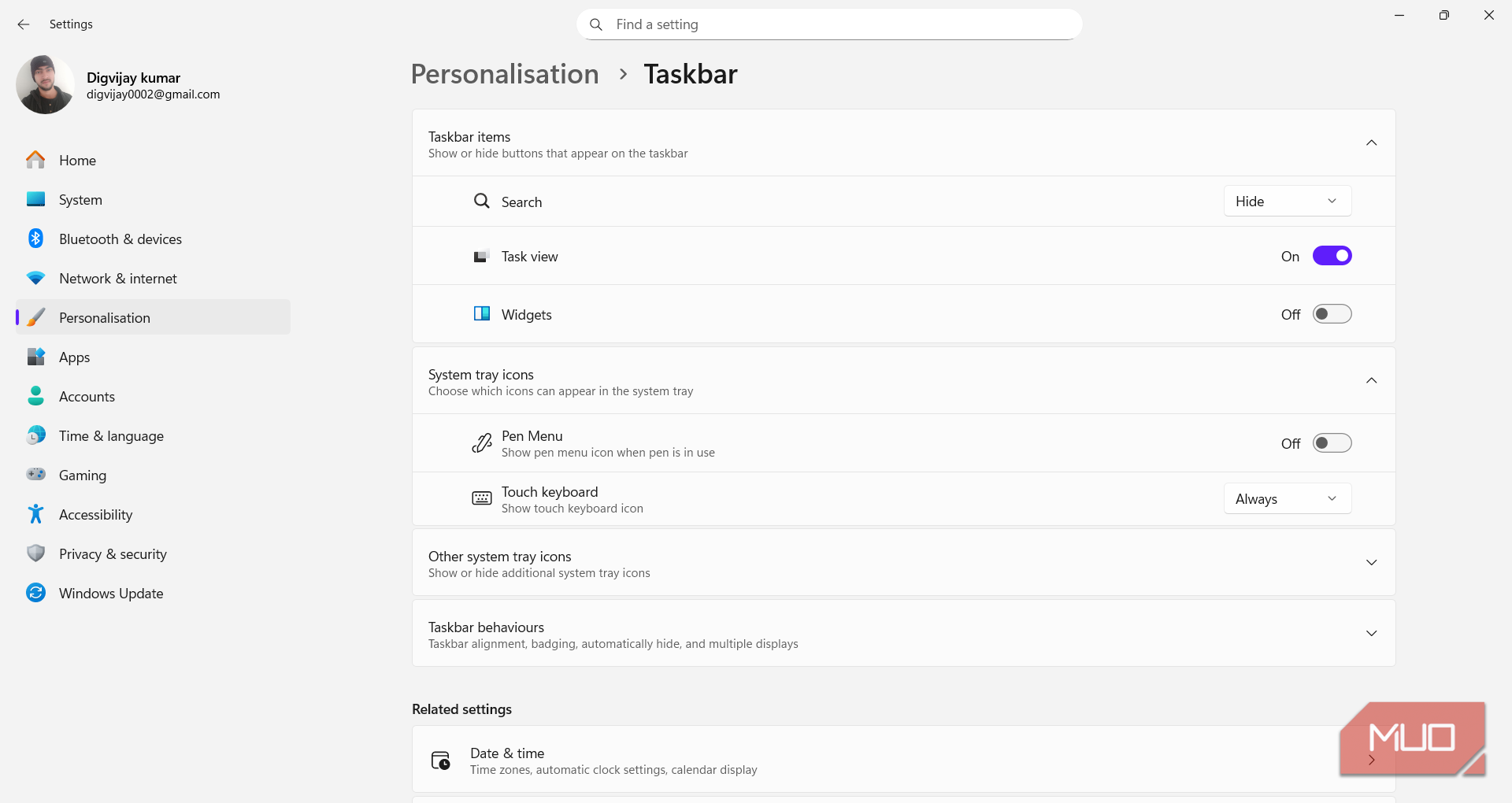Click the Privacy & security shield icon
Image resolution: width=1512 pixels, height=803 pixels.
pyautogui.click(x=35, y=553)
